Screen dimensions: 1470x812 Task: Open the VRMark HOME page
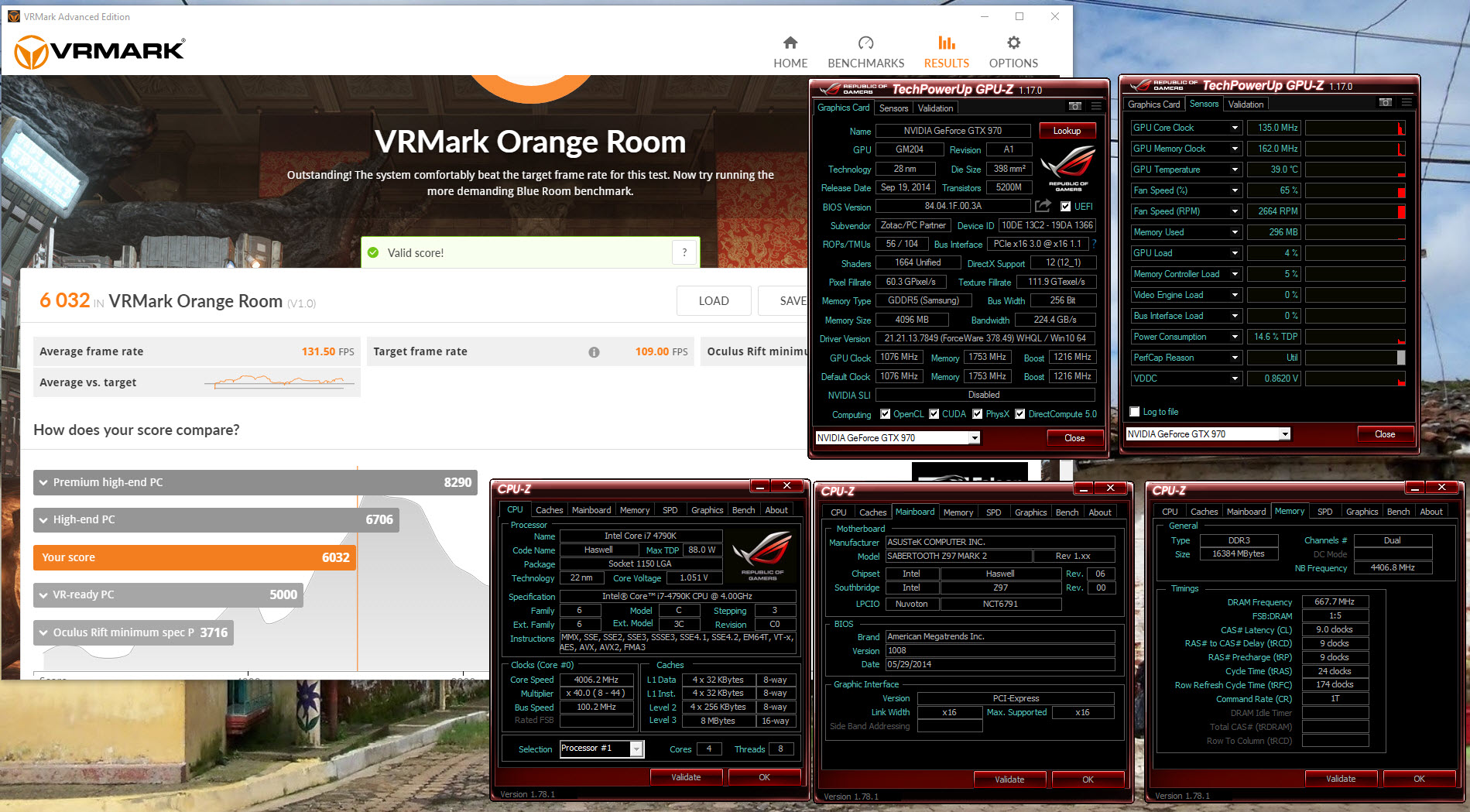coord(790,52)
